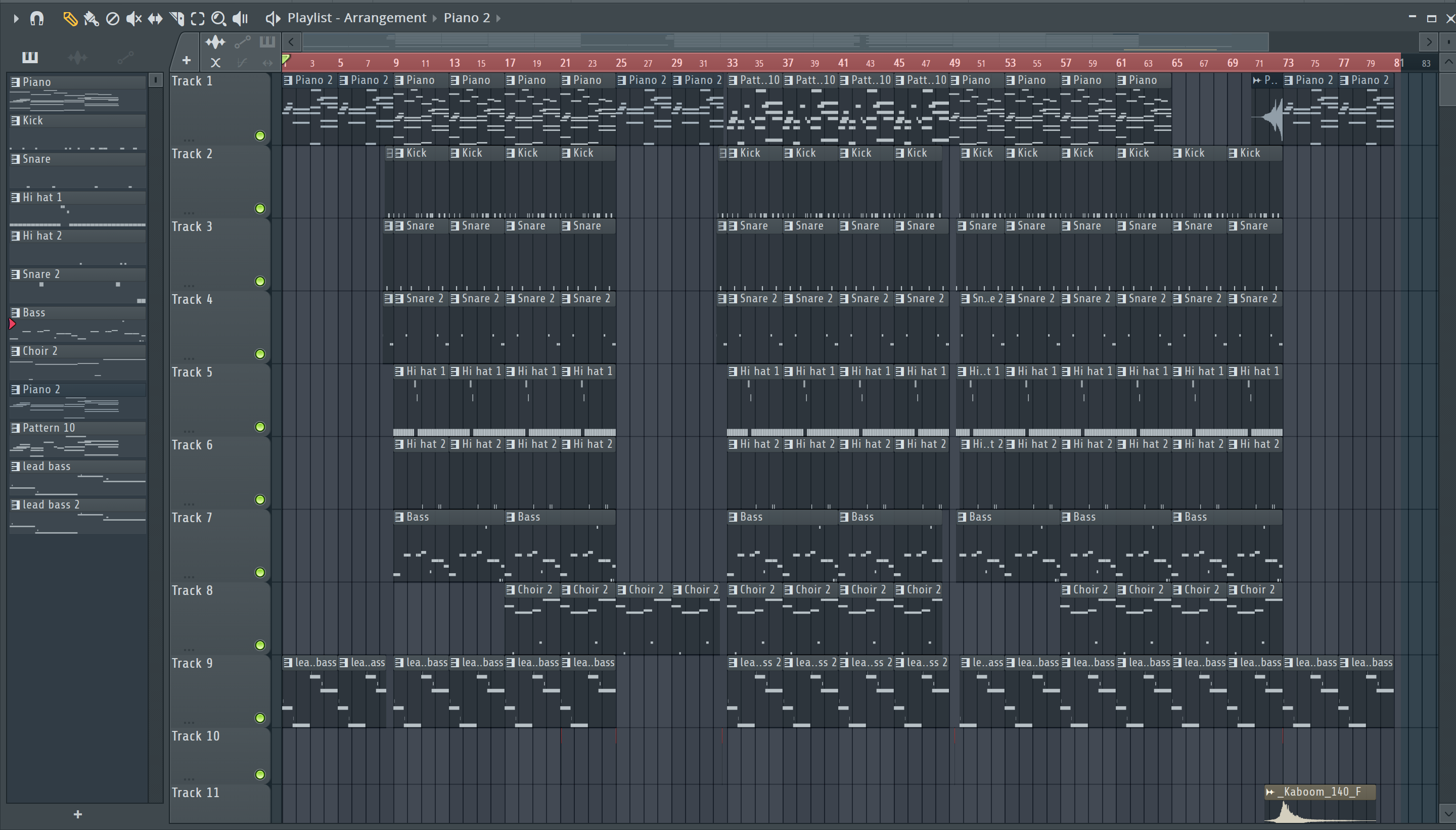Viewport: 1456px width, 830px height.
Task: Choose the Select marquee tool
Action: tap(197, 19)
